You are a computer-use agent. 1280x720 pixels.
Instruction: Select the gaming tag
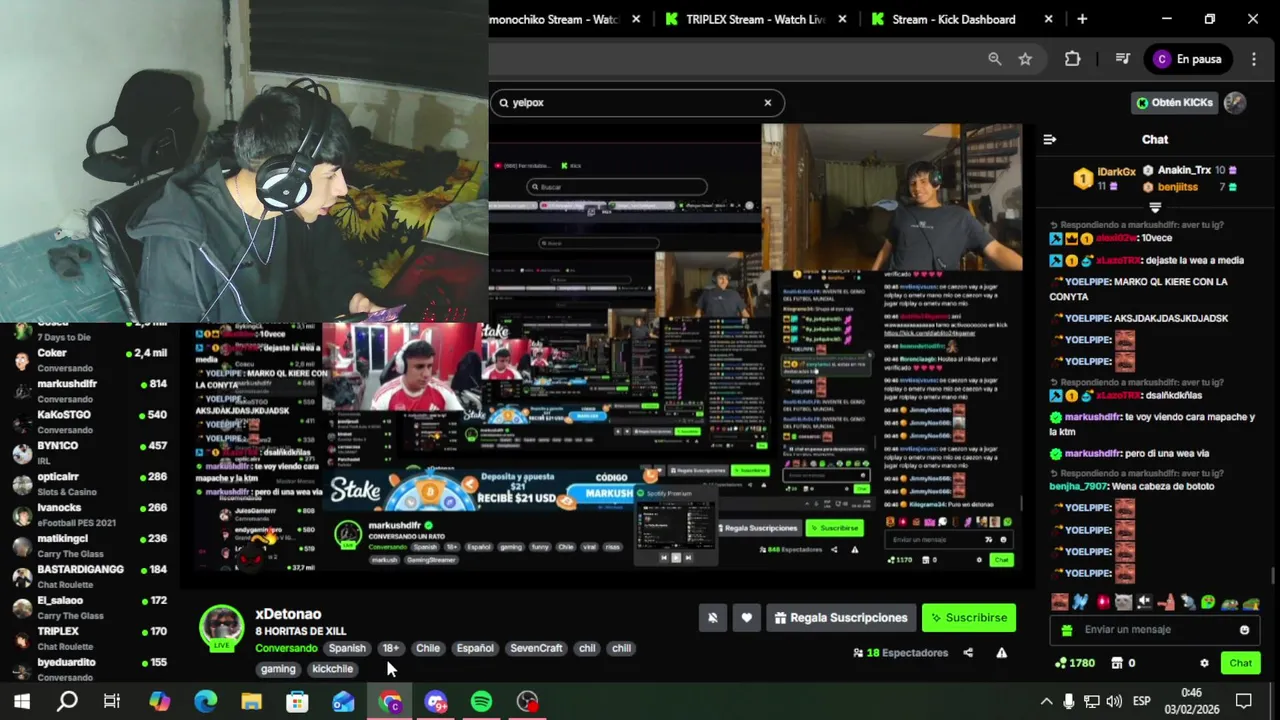click(x=278, y=669)
